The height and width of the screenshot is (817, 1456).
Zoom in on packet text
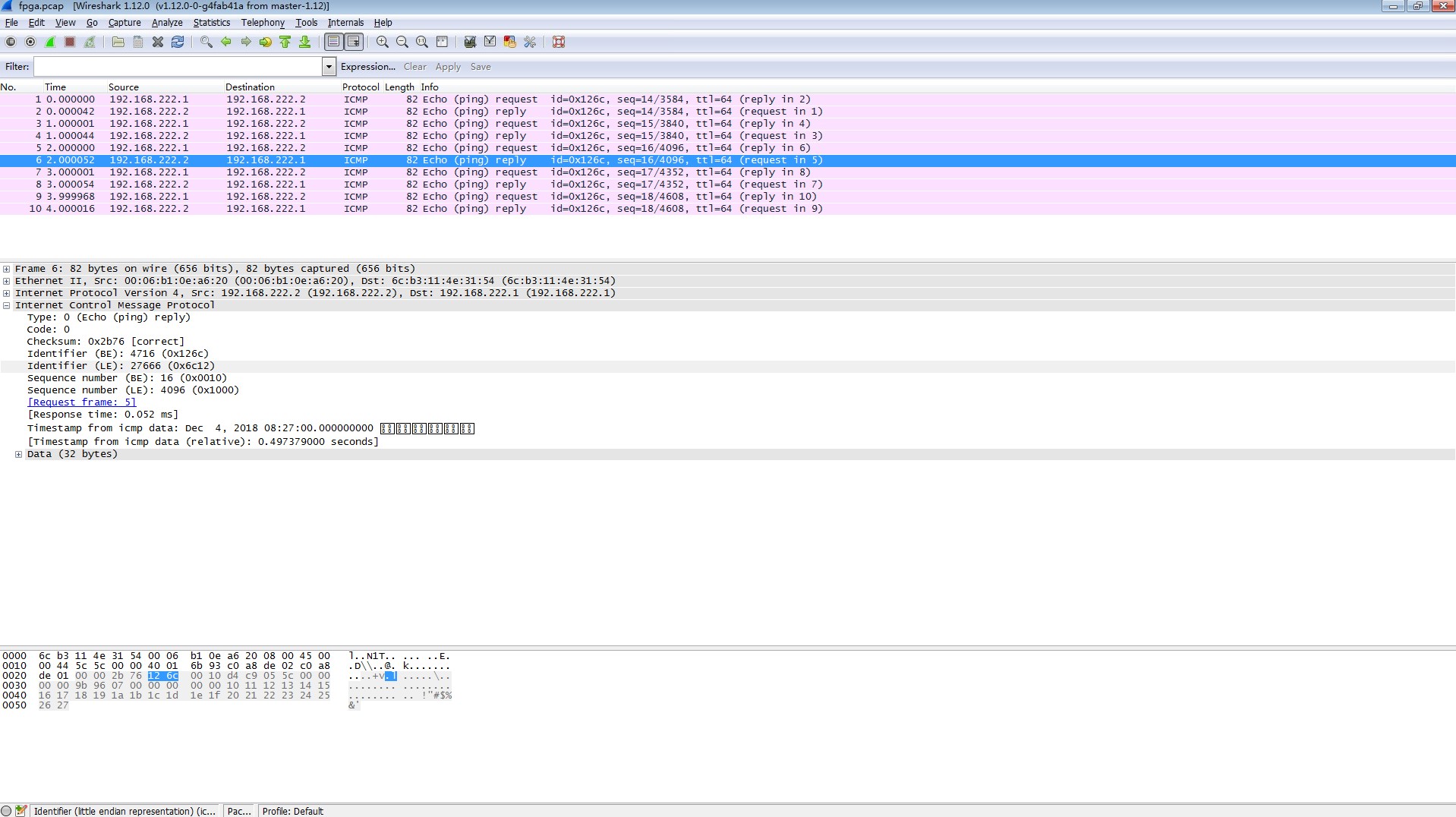tap(383, 42)
